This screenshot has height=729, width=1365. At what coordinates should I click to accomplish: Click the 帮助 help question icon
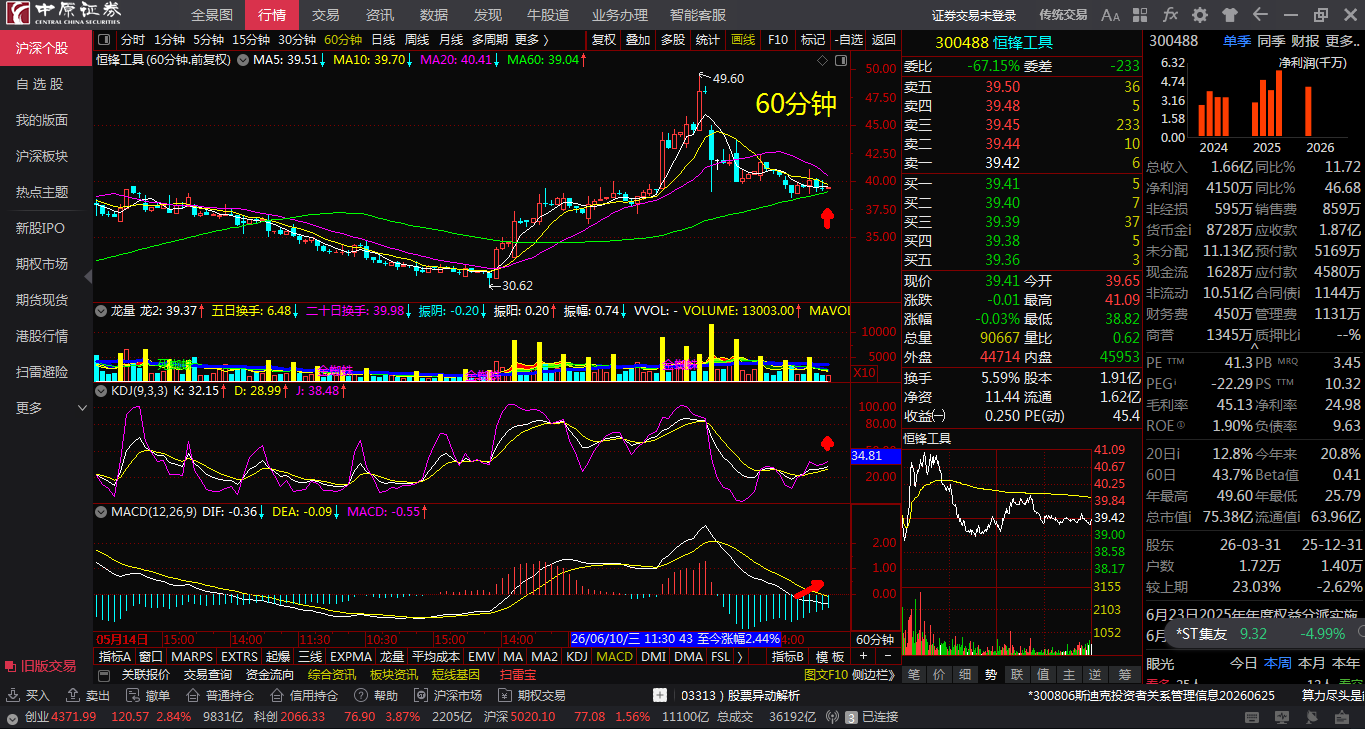coord(362,695)
